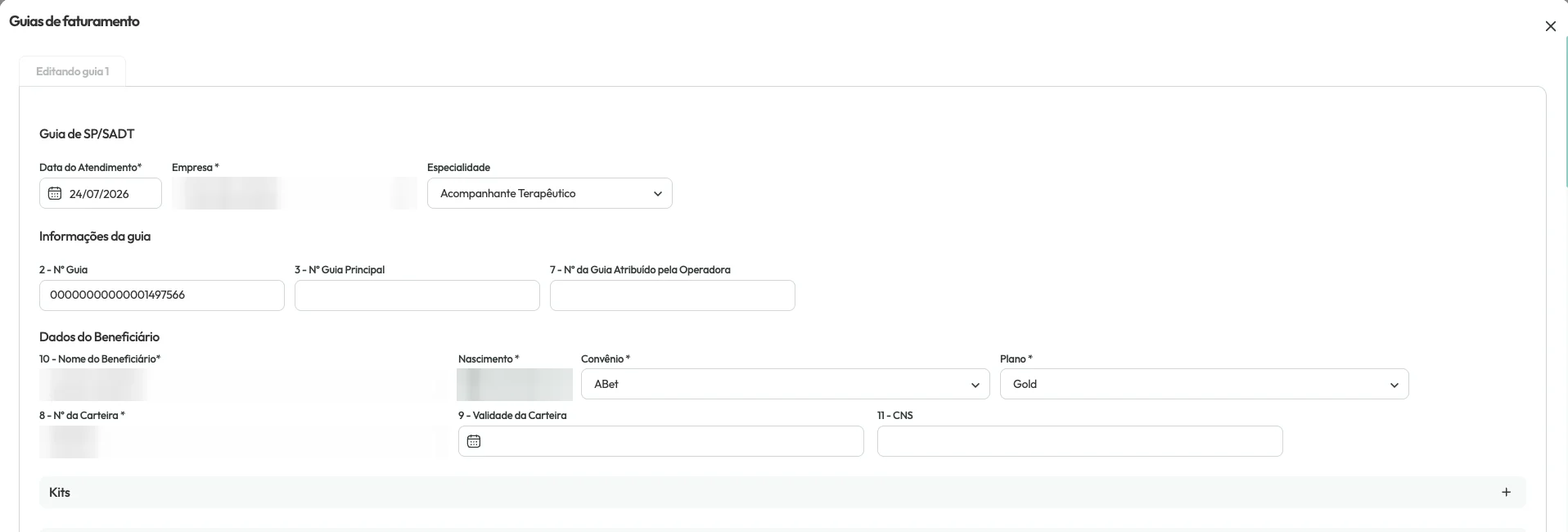Click the Informações da guia heading

(x=95, y=236)
